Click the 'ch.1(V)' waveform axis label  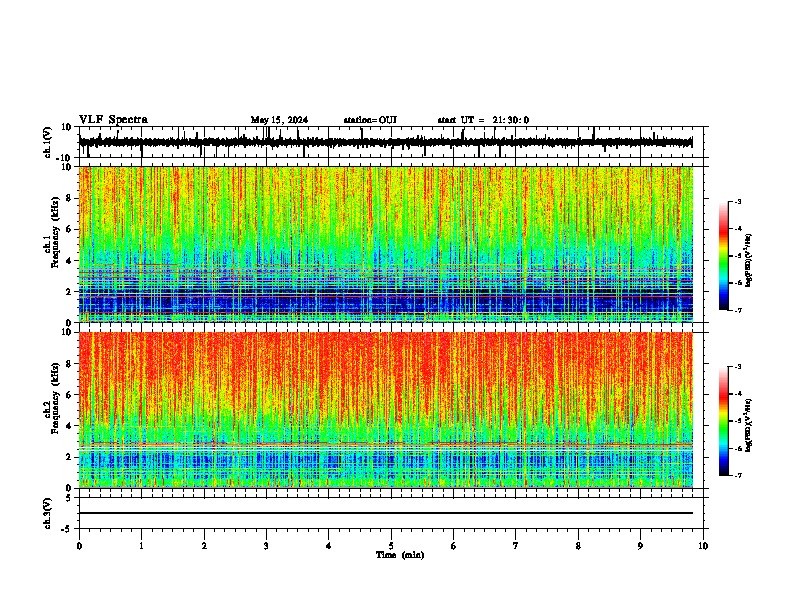[x=48, y=142]
